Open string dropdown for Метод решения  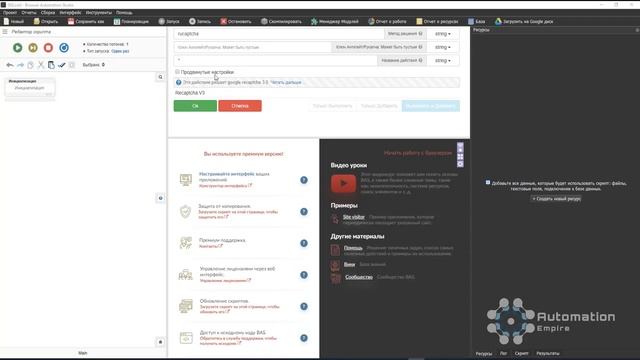click(442, 34)
